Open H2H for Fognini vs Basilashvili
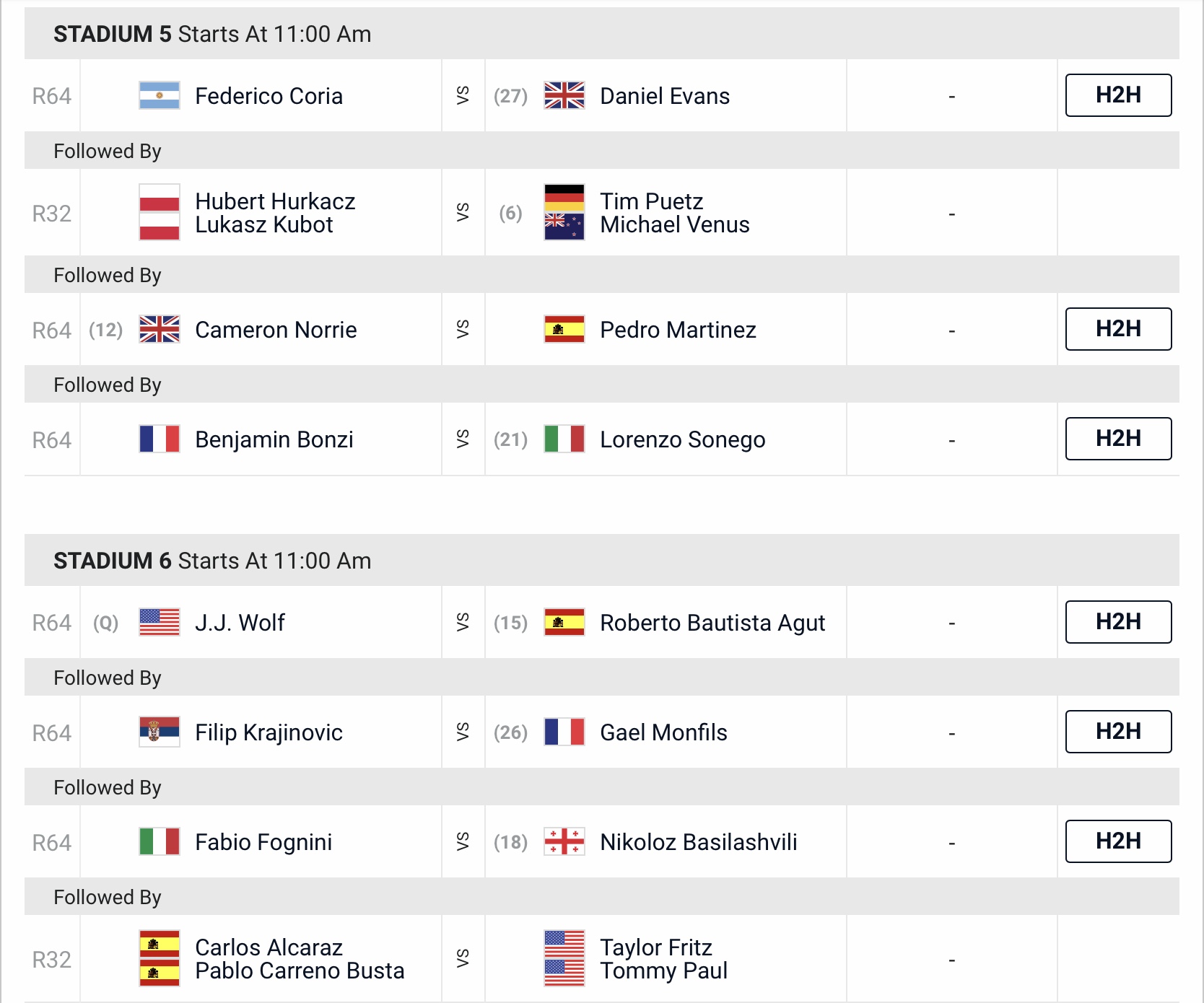The image size is (1204, 1003). (1118, 841)
